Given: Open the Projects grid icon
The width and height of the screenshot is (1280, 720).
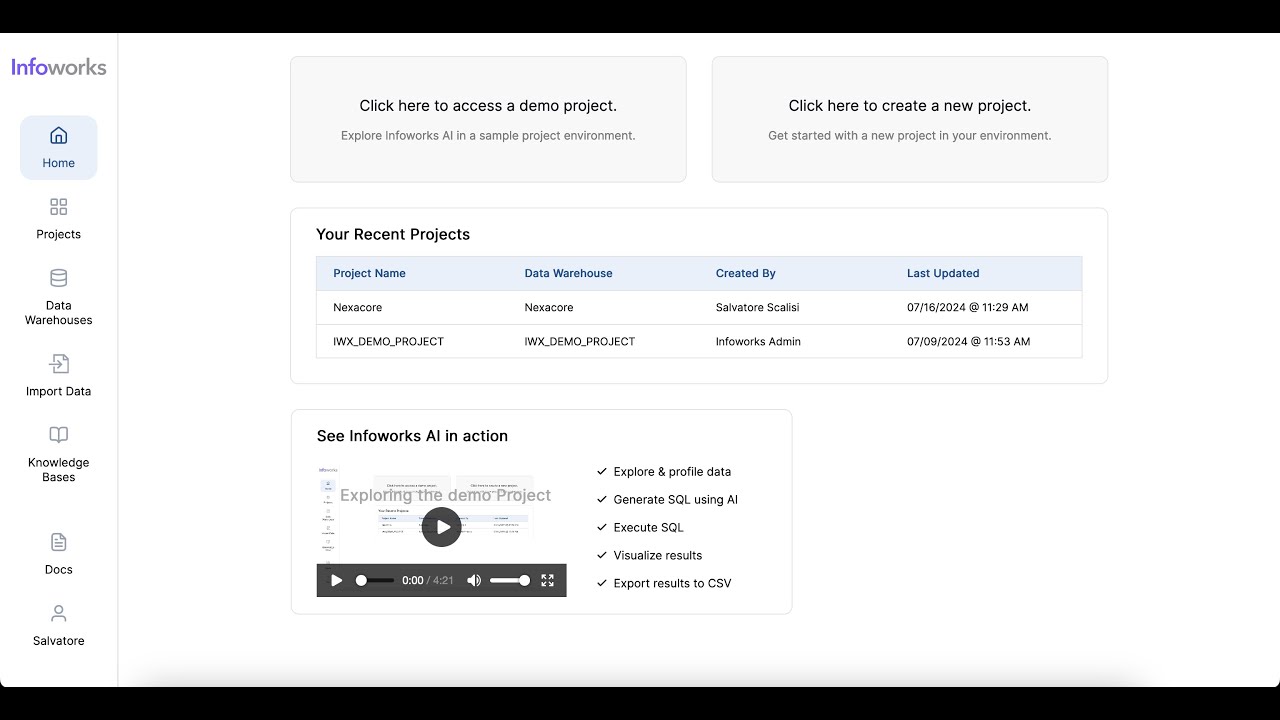Looking at the screenshot, I should pos(59,207).
